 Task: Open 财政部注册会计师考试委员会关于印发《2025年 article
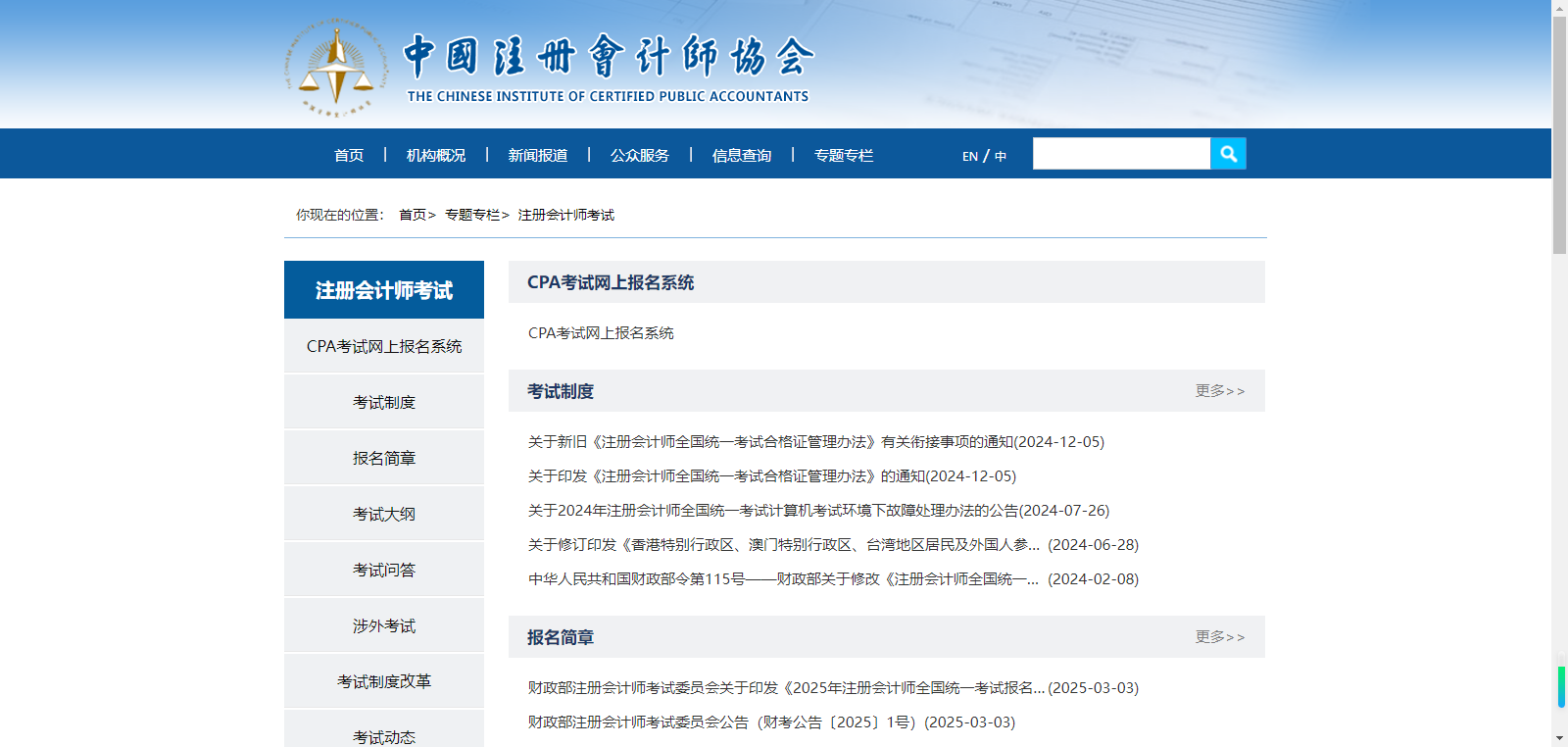coord(833,688)
